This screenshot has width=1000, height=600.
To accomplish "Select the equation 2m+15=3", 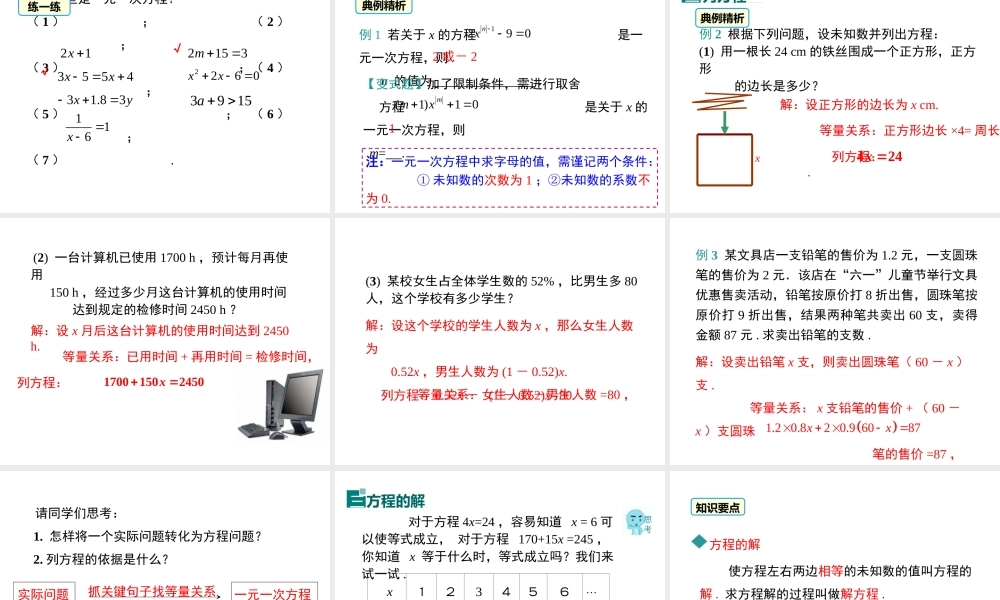I will 217,53.
